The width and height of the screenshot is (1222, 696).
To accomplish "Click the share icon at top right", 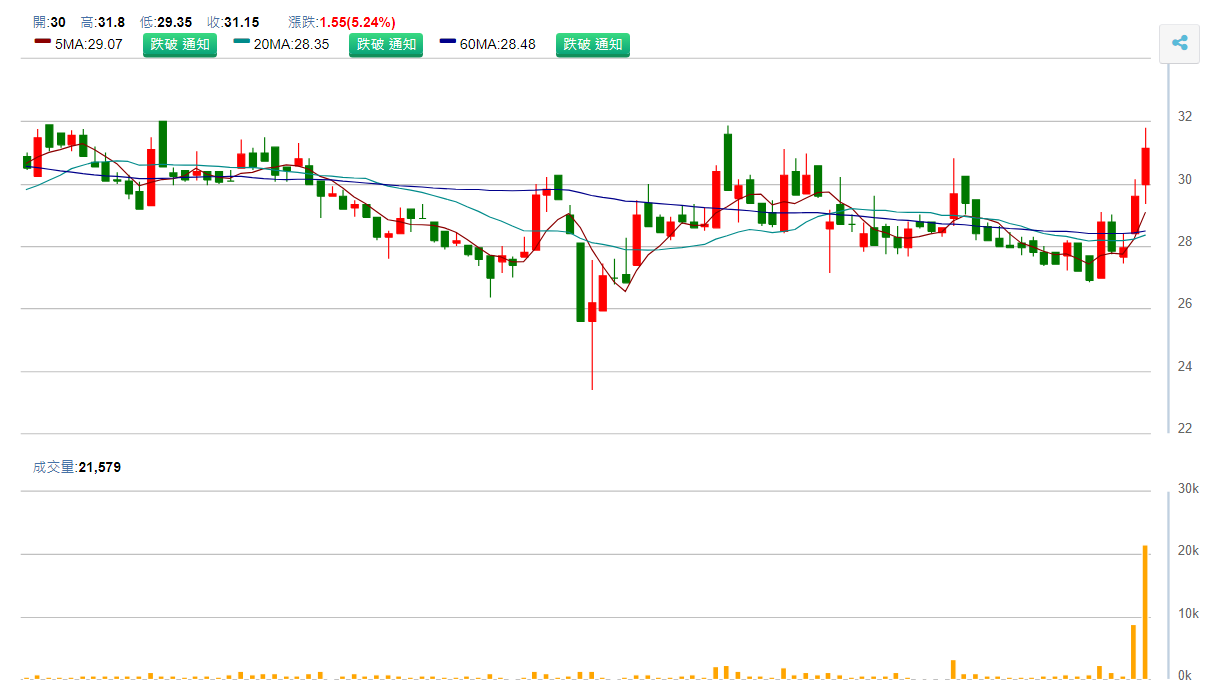I will coord(1179,43).
